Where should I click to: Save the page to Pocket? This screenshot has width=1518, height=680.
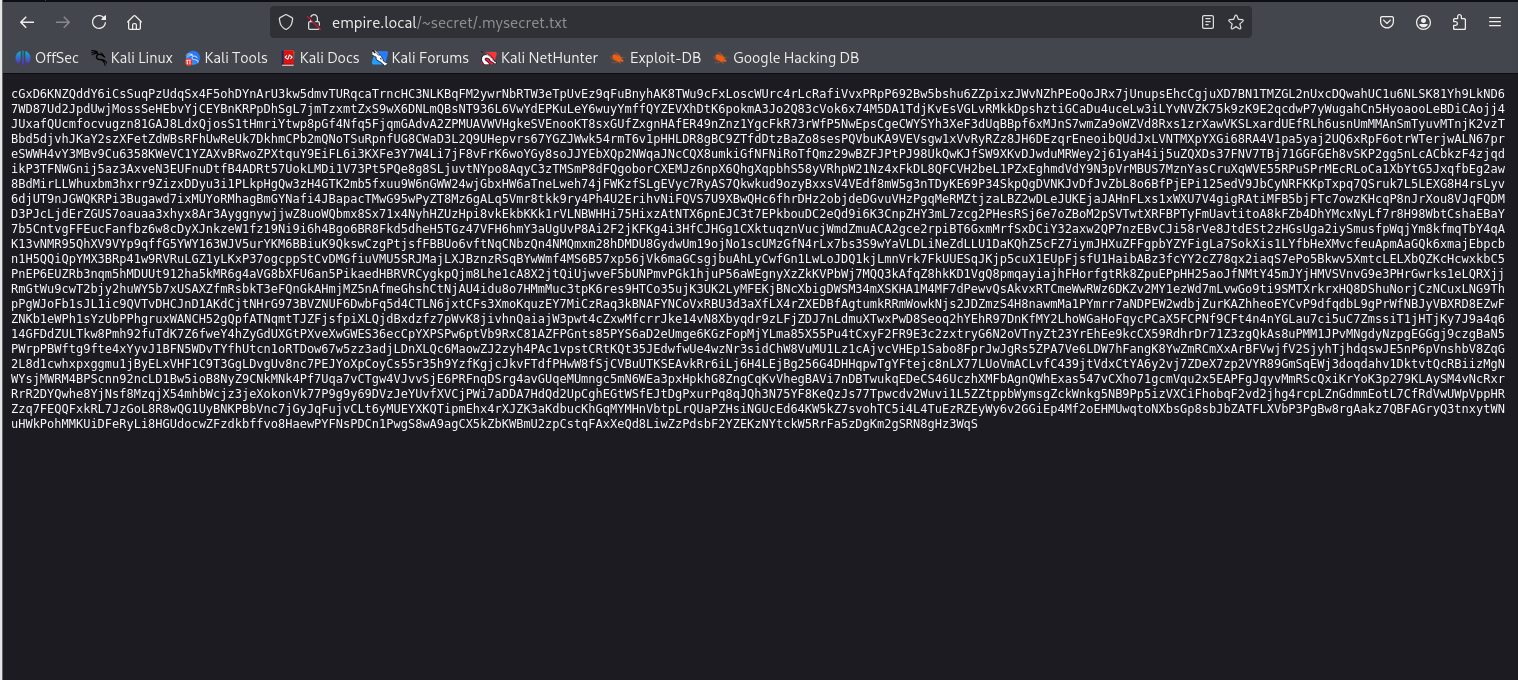coord(1388,22)
